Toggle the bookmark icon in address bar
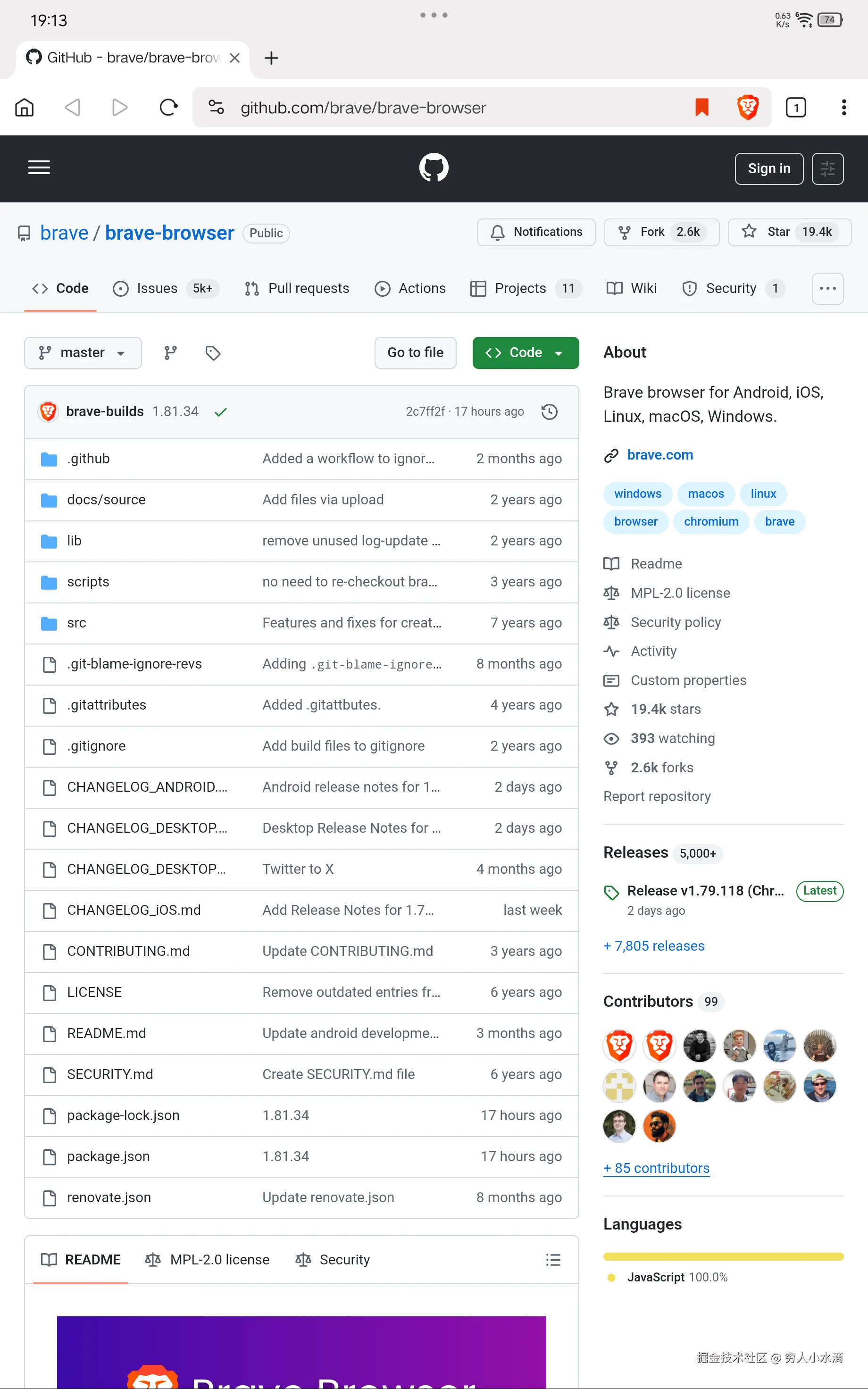The height and width of the screenshot is (1389, 868). [701, 107]
